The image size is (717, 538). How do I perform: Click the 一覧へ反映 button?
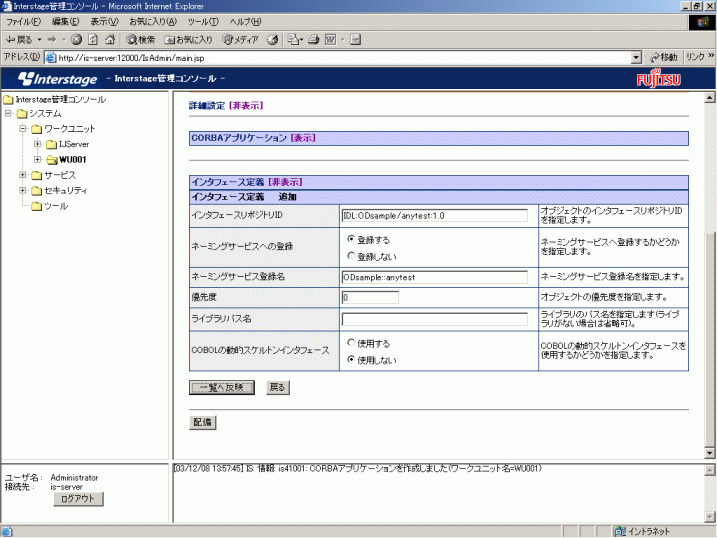click(222, 388)
